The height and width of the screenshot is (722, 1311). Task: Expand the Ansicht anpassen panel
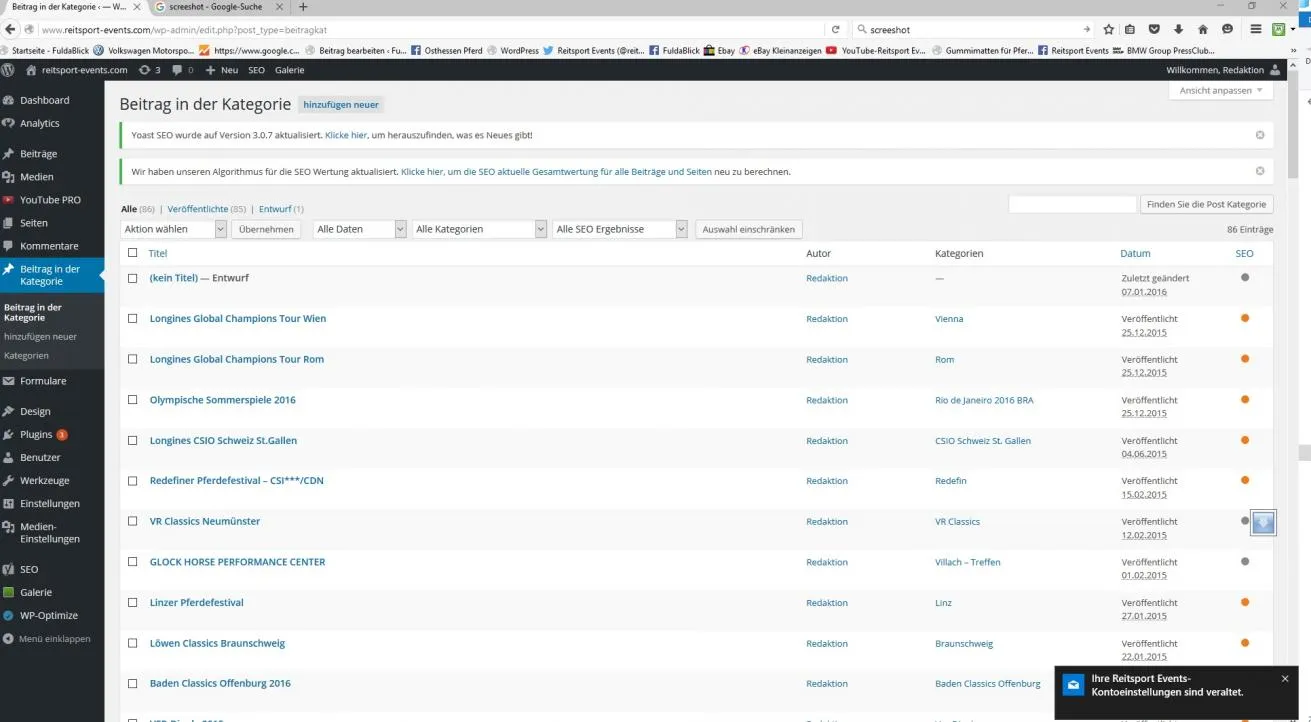pyautogui.click(x=1221, y=90)
